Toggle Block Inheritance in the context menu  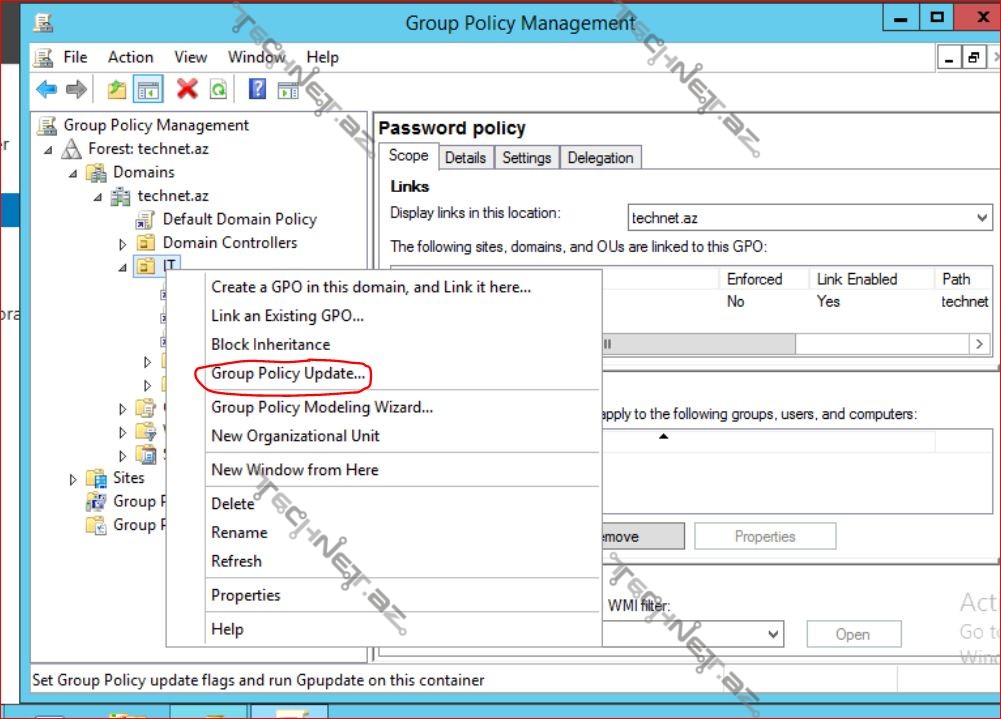point(270,344)
